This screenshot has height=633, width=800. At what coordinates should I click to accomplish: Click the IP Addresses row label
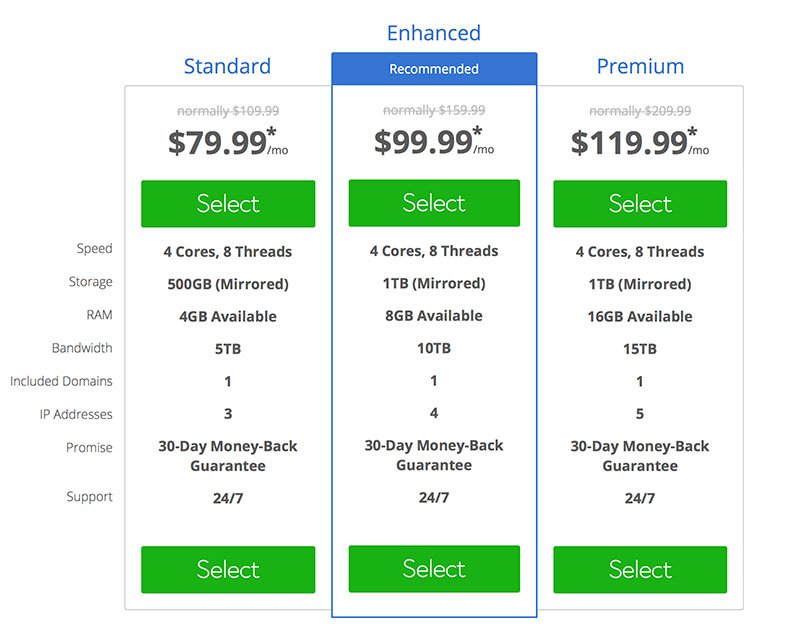coord(76,414)
